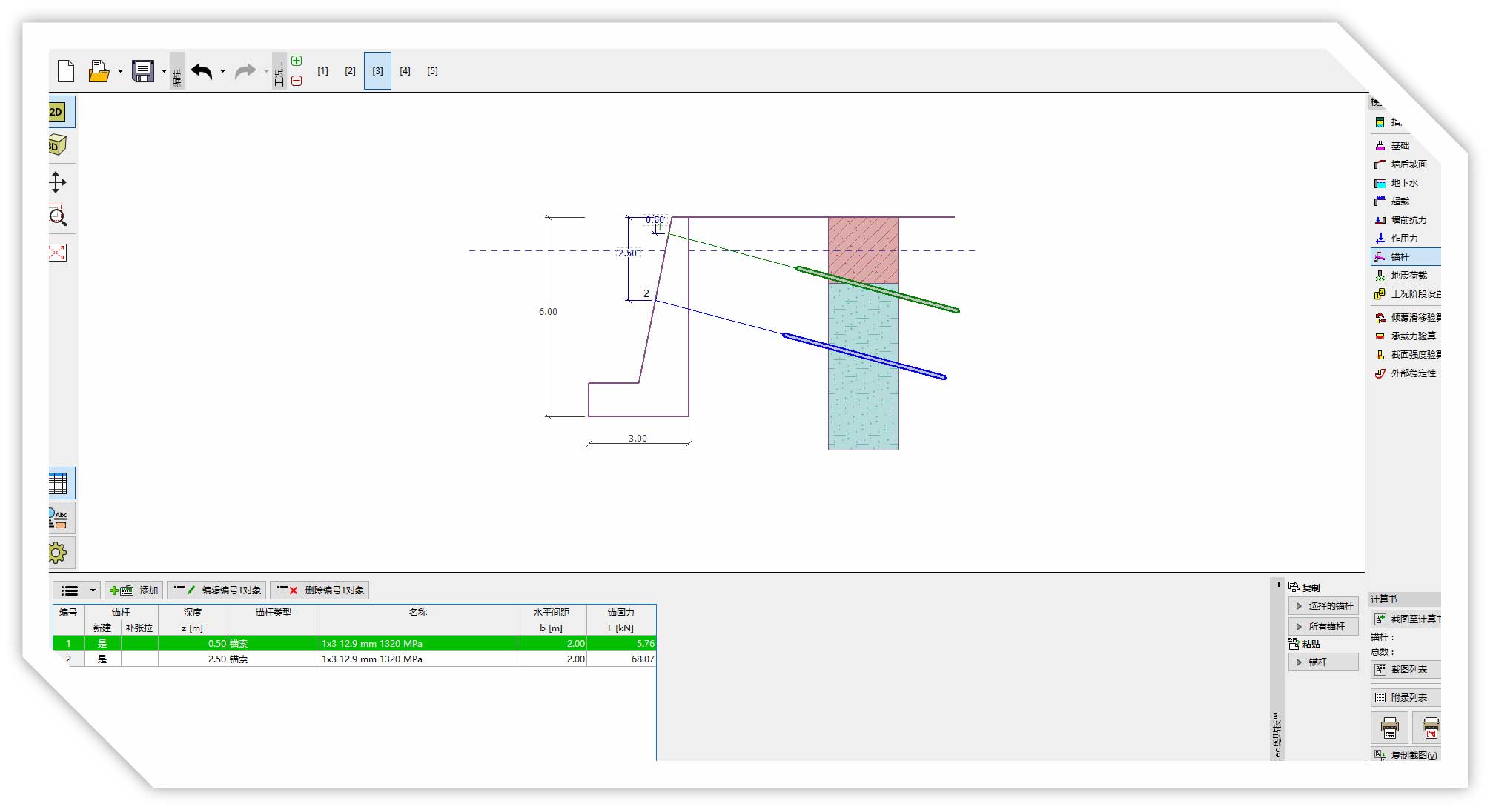Switch to 3D view mode
This screenshot has height=812, width=1493.
(x=58, y=145)
